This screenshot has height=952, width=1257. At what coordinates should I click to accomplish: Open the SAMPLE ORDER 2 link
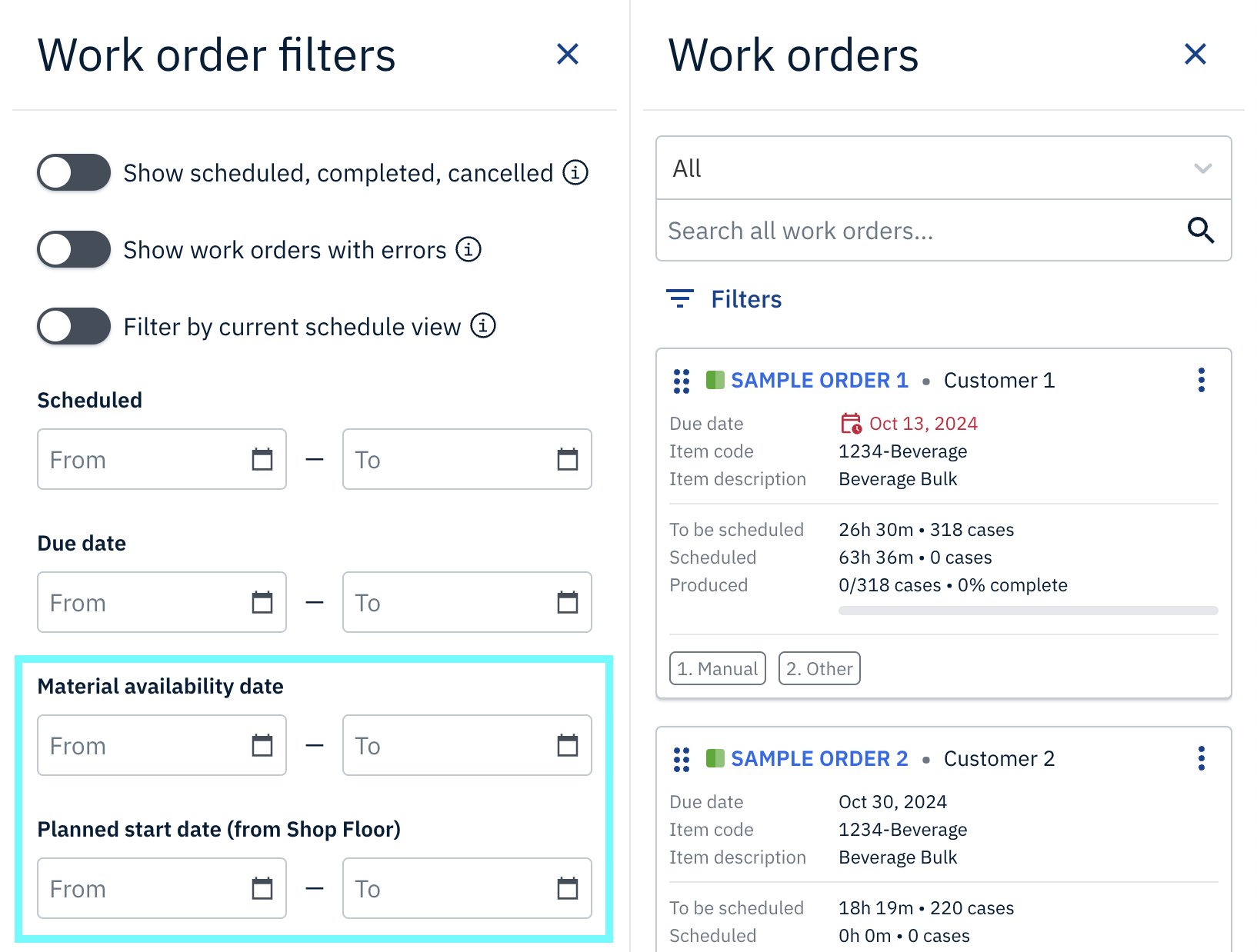pos(819,759)
